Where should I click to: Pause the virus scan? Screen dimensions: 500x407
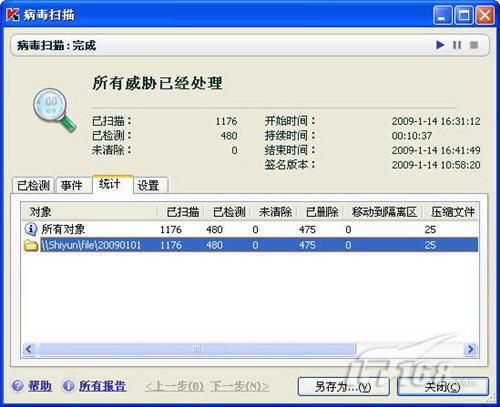(457, 45)
